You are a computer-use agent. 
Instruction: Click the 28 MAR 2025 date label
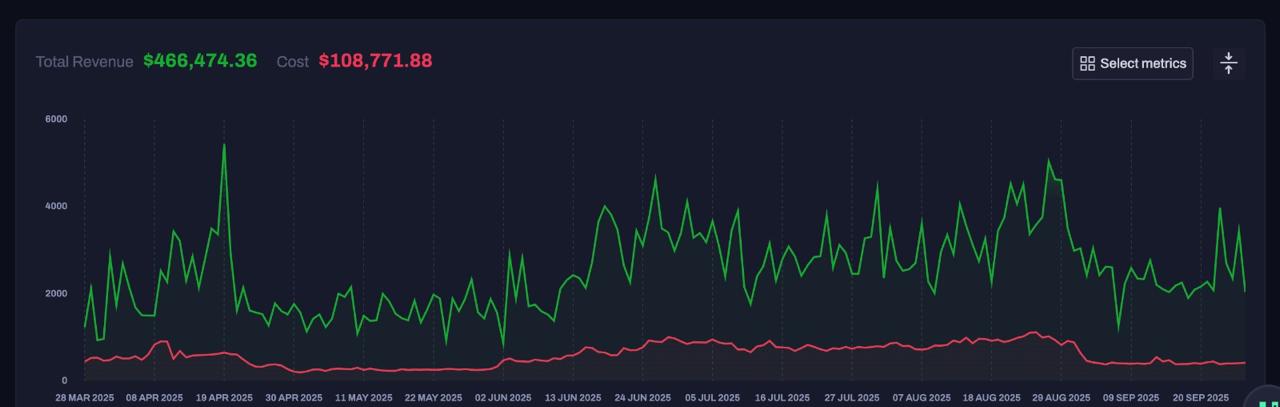(84, 397)
